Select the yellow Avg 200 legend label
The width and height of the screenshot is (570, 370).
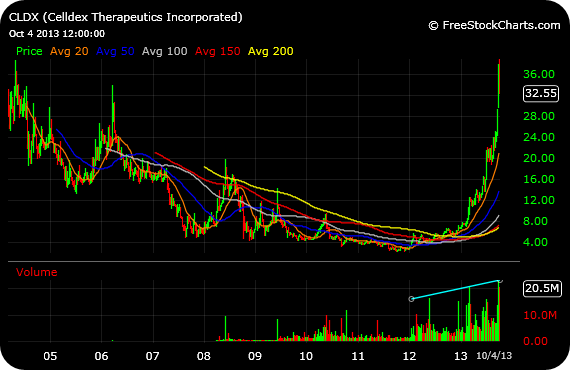point(270,51)
